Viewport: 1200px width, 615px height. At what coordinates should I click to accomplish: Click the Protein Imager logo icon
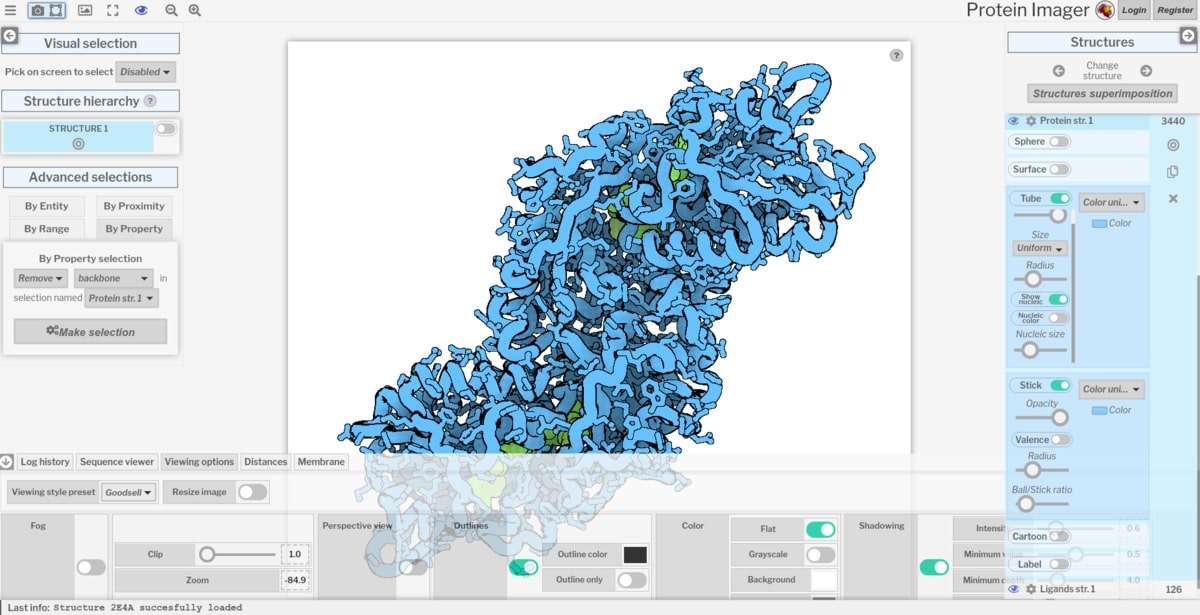(x=1104, y=10)
